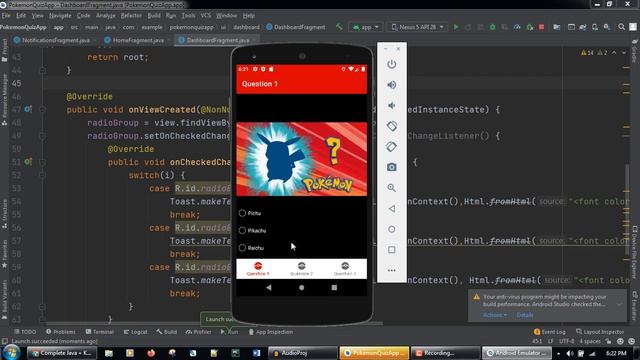Stop the running app (red square)

[542, 27]
